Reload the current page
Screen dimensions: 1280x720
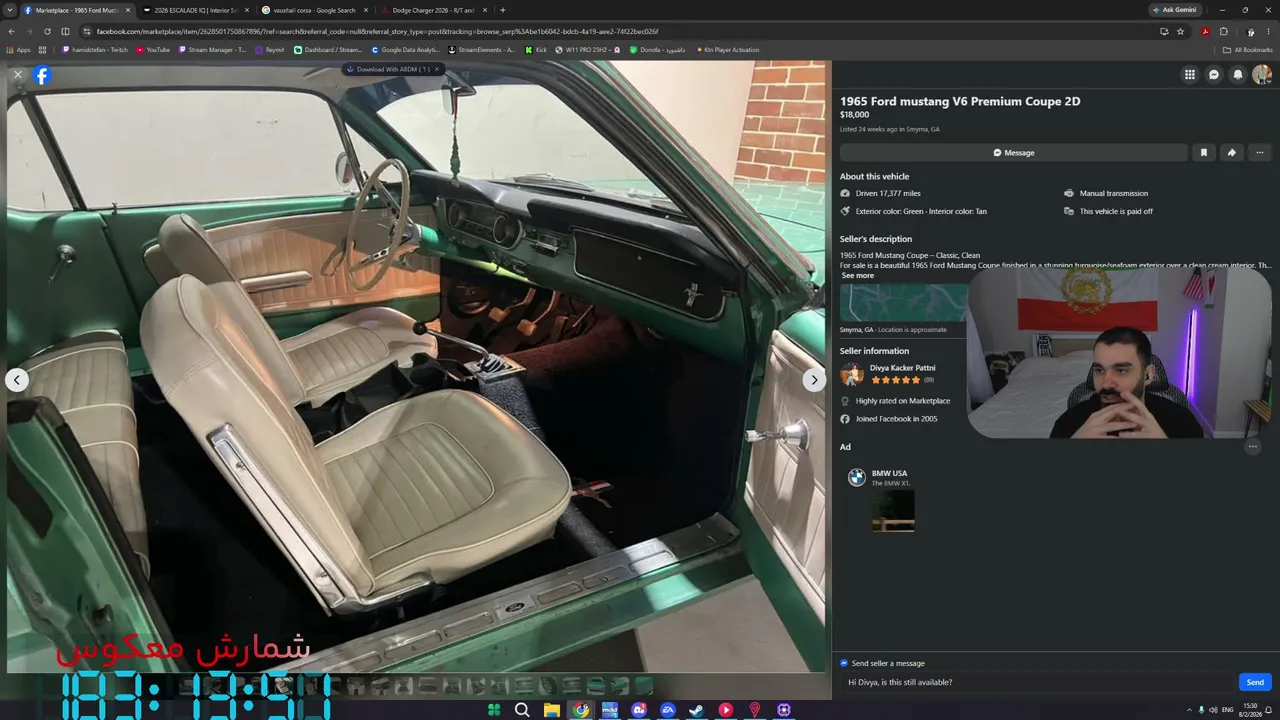click(47, 31)
